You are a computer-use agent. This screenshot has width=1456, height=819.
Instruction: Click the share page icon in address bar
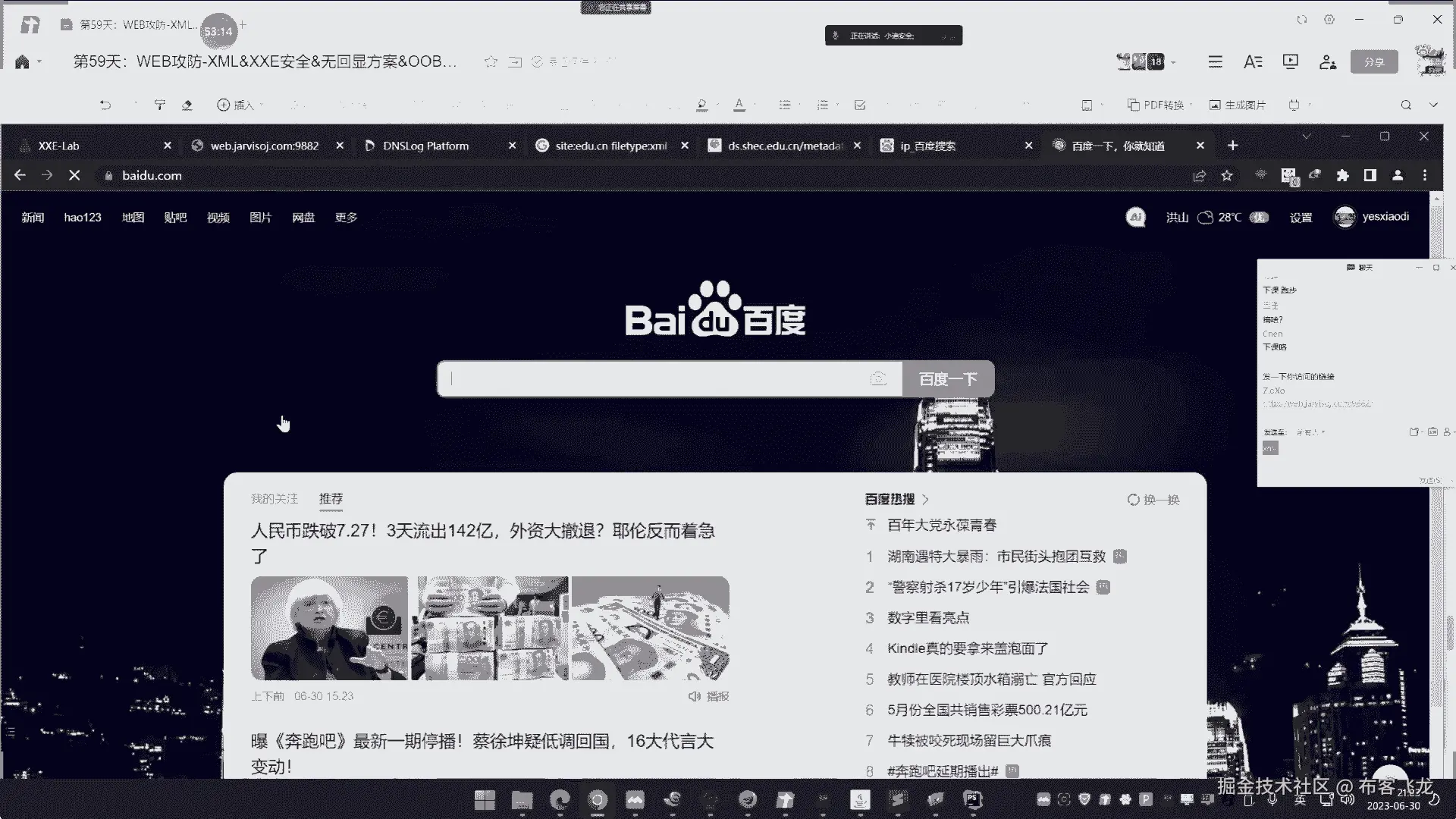tap(1199, 176)
